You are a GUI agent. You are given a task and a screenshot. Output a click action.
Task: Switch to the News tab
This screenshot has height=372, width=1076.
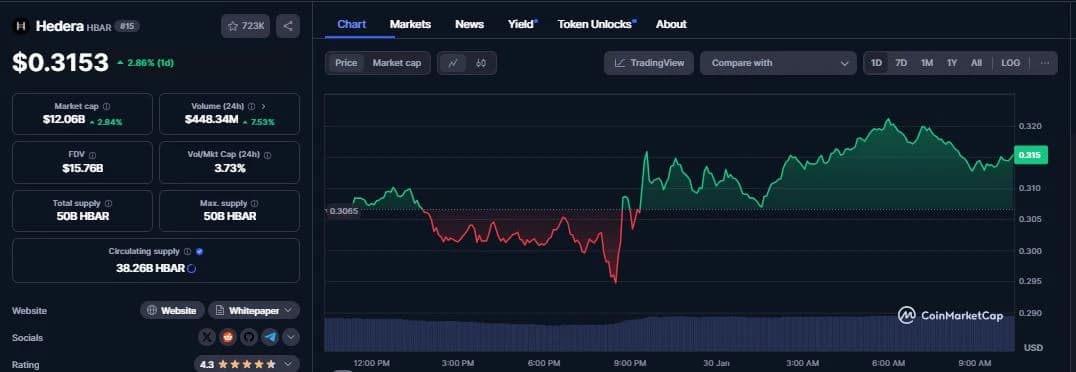pyautogui.click(x=469, y=24)
